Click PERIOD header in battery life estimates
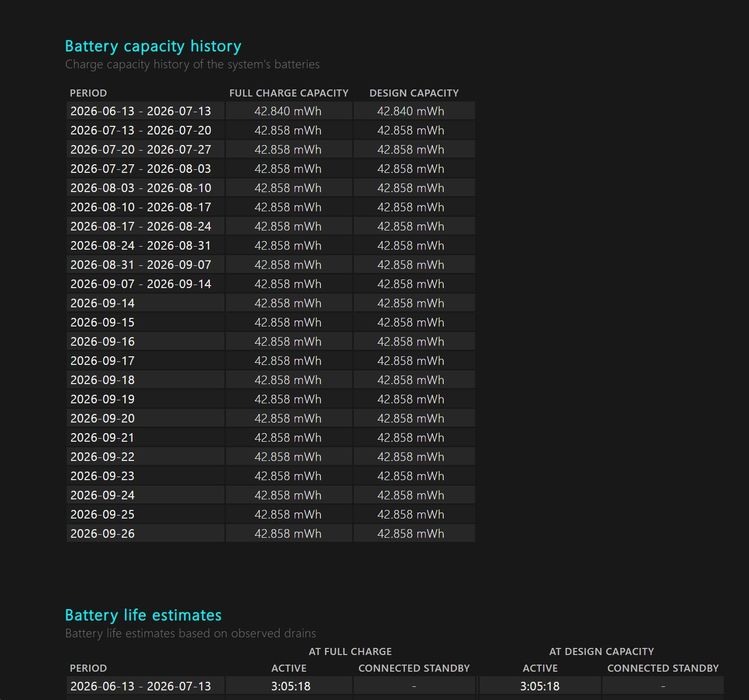Viewport: 749px width, 700px height. [88, 668]
